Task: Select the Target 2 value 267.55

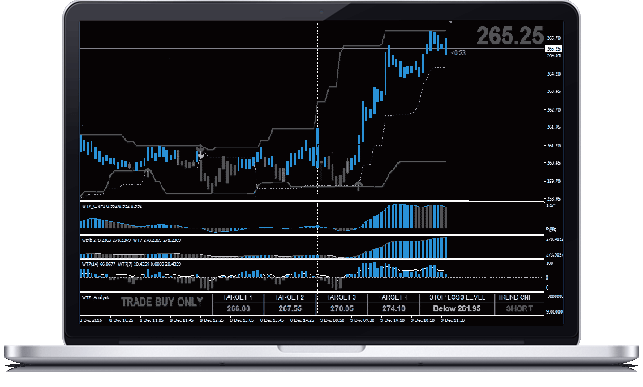Action: [x=290, y=308]
